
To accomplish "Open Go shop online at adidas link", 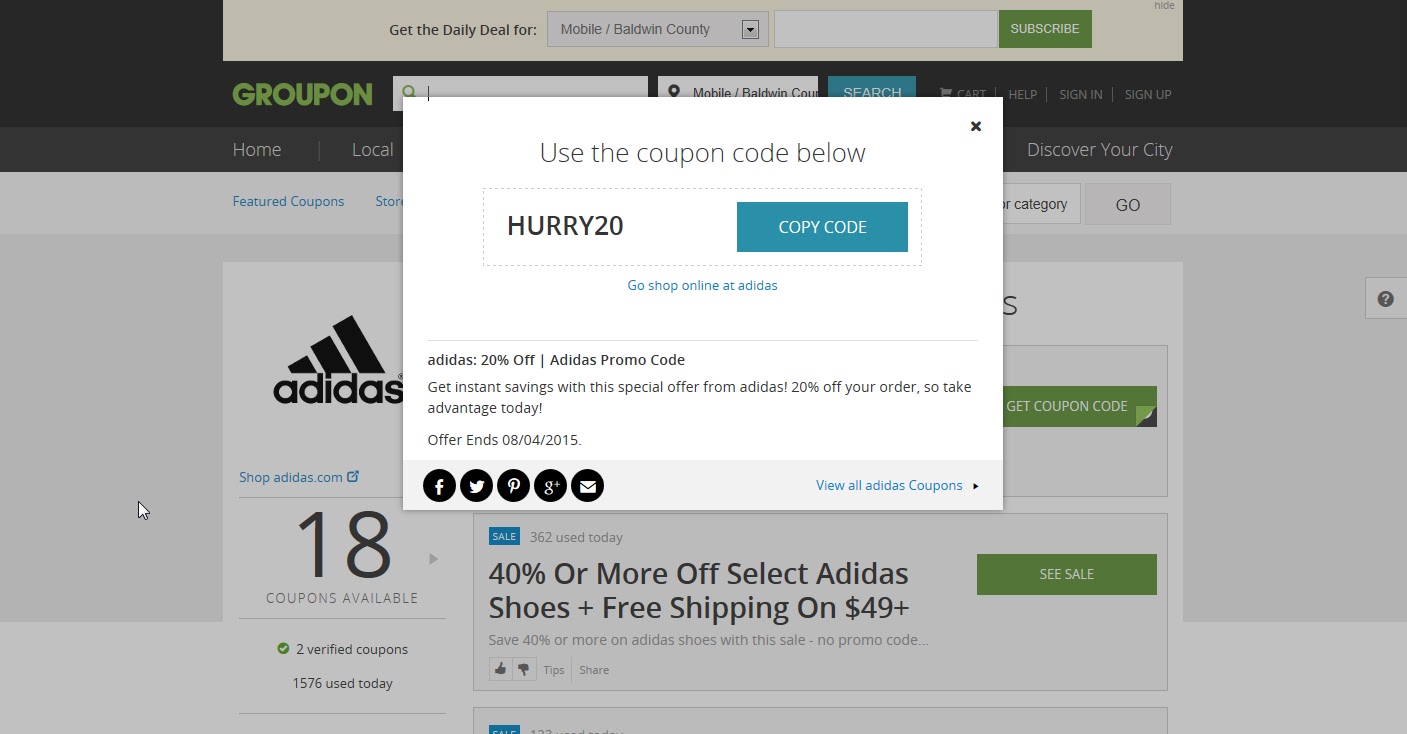I will [x=702, y=285].
